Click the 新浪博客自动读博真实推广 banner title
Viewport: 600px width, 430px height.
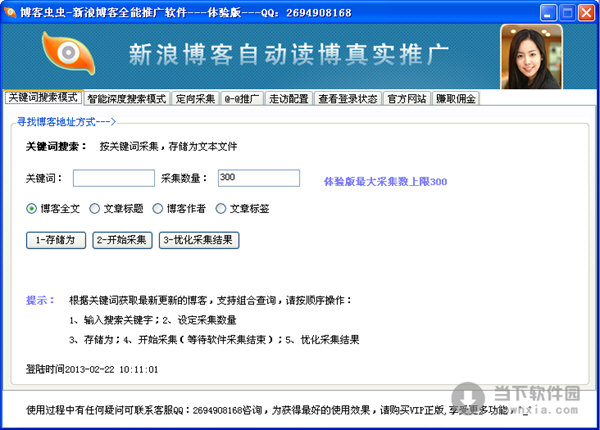[289, 54]
